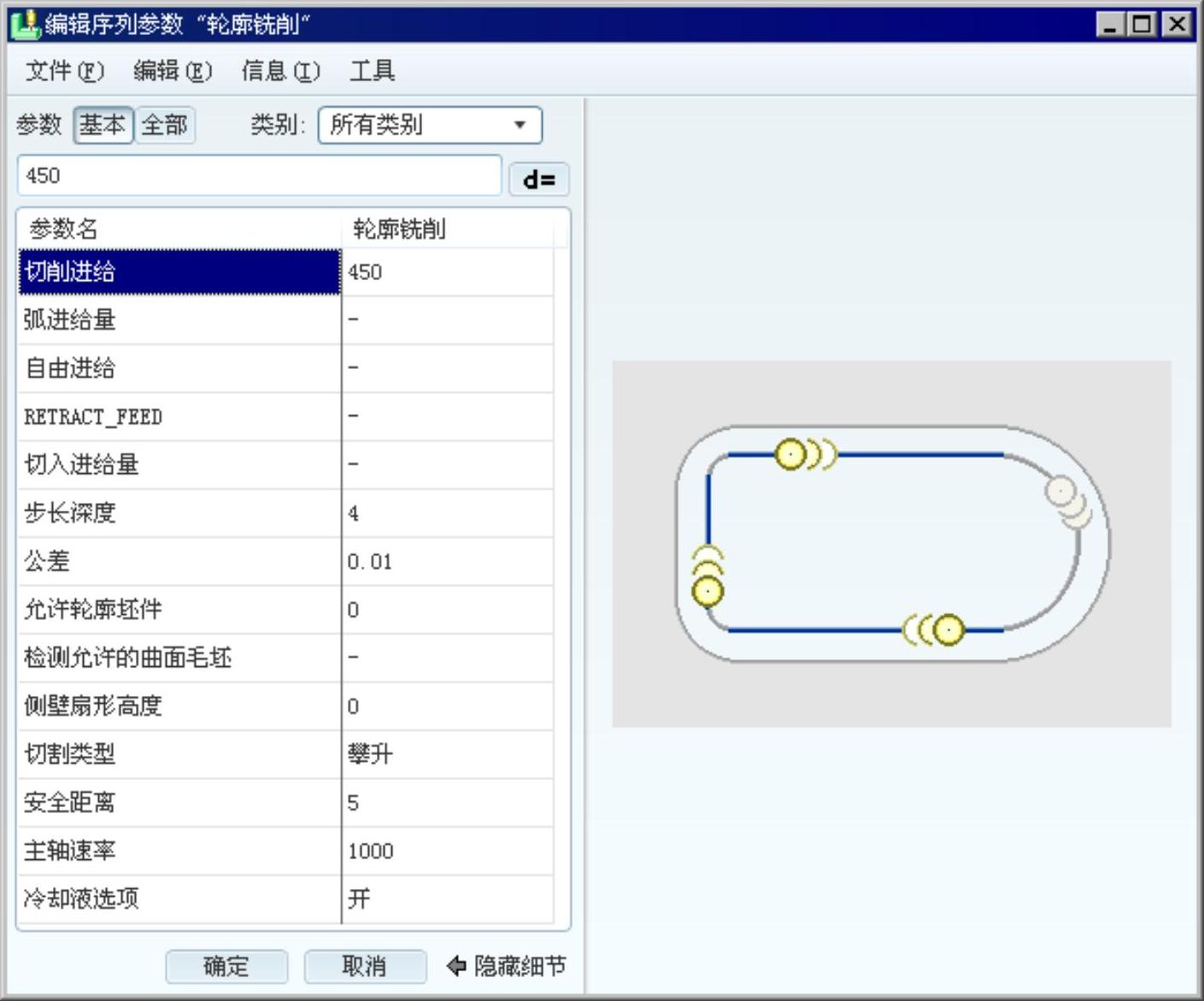Open the 编辑(E) menu
Image resolution: width=1204 pixels, height=1001 pixels.
(173, 71)
